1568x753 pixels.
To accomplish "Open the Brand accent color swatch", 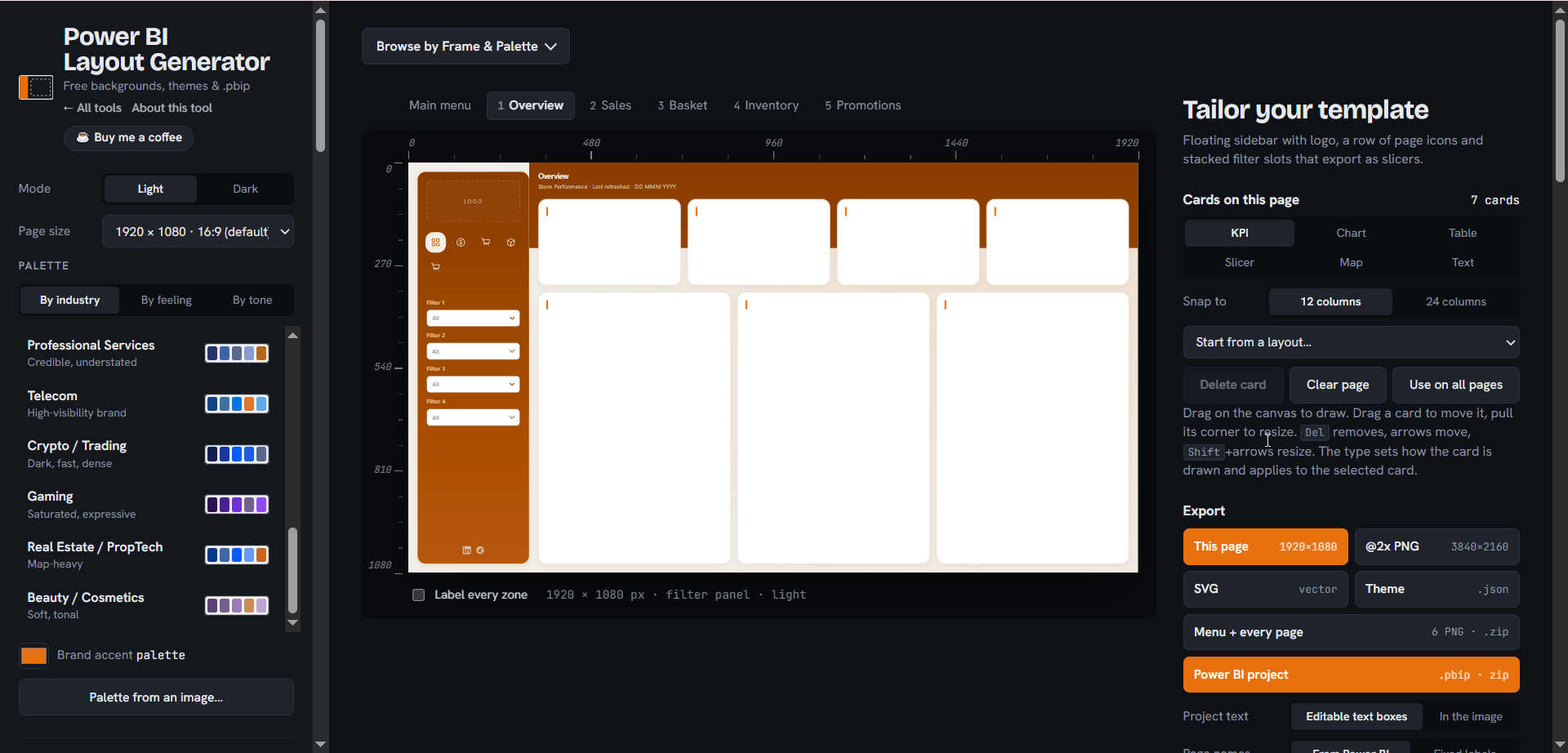I will [33, 655].
